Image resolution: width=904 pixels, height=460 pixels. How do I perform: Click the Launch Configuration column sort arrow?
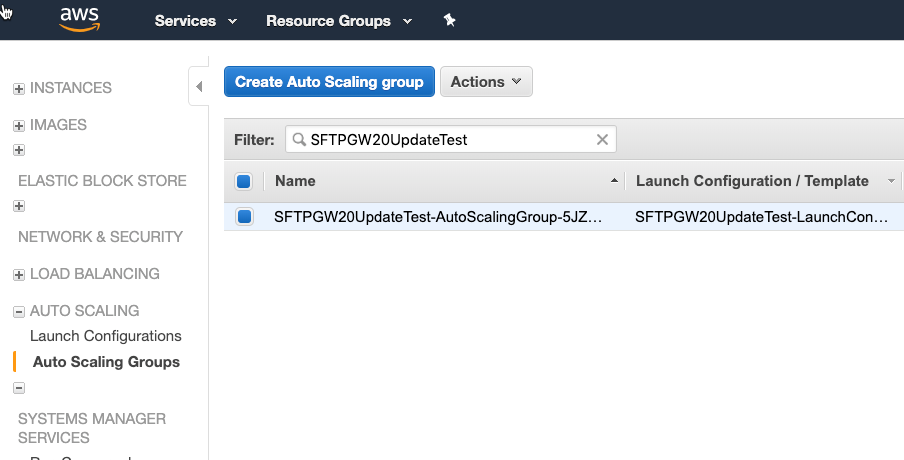pos(891,181)
